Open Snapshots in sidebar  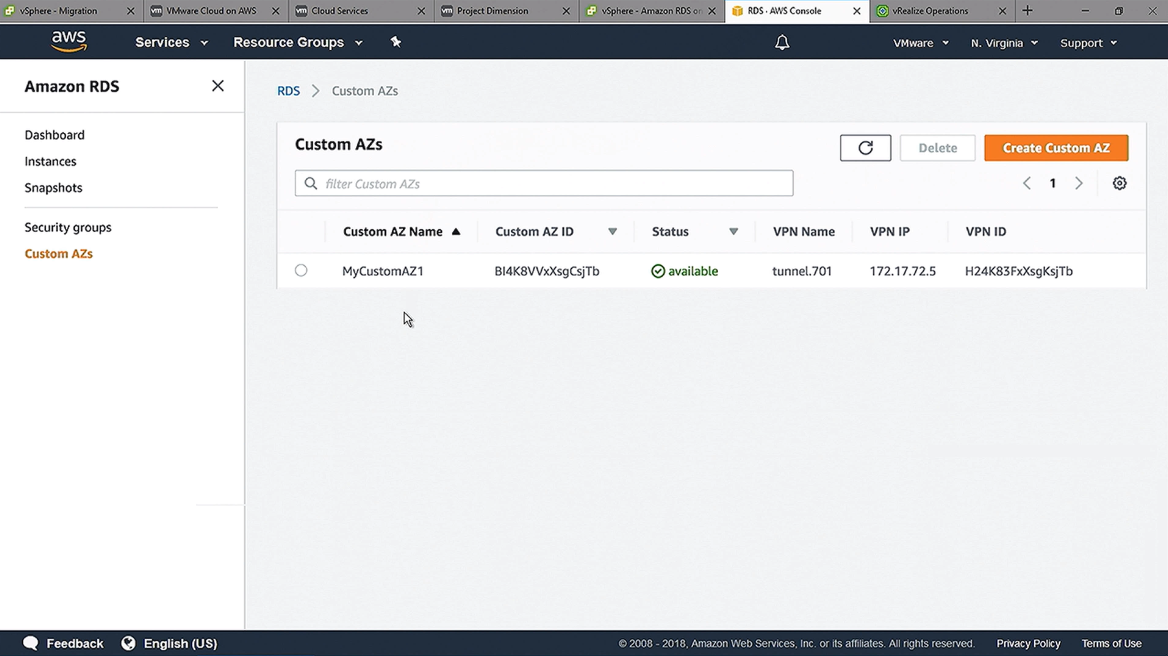click(x=53, y=188)
